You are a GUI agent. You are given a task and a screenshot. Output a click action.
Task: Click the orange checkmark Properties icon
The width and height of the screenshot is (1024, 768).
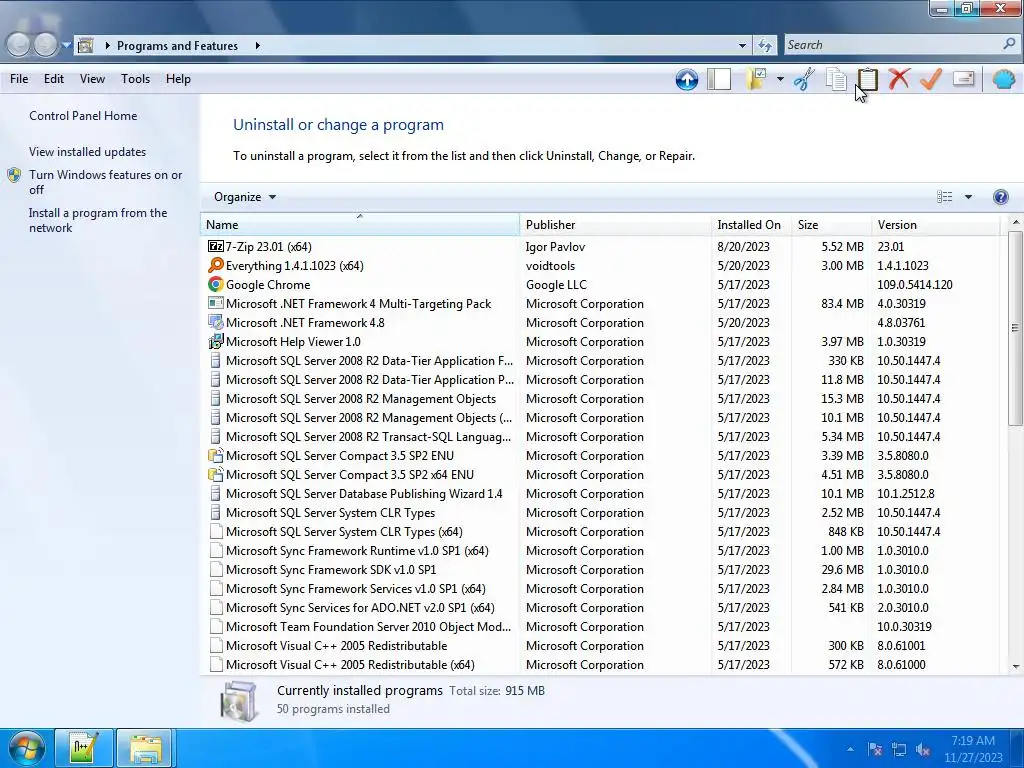click(931, 79)
